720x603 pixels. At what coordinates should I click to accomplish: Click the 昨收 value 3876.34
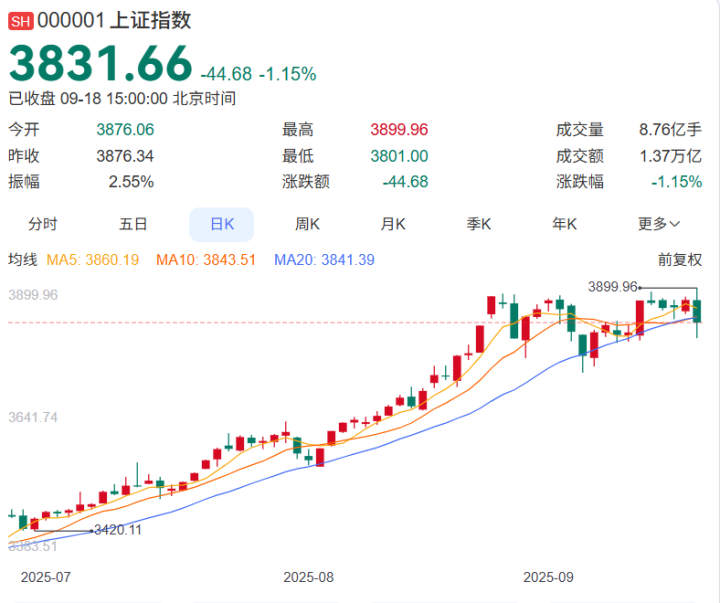pyautogui.click(x=125, y=156)
